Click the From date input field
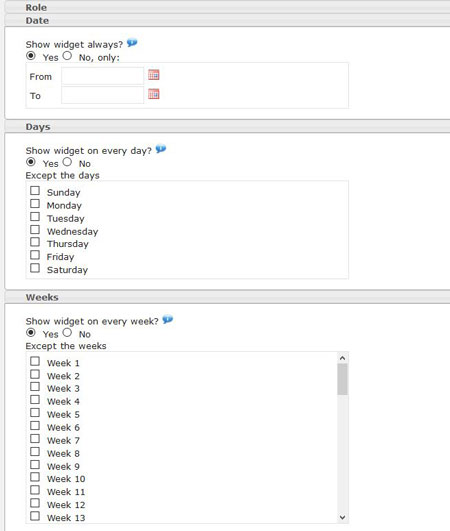 click(102, 76)
